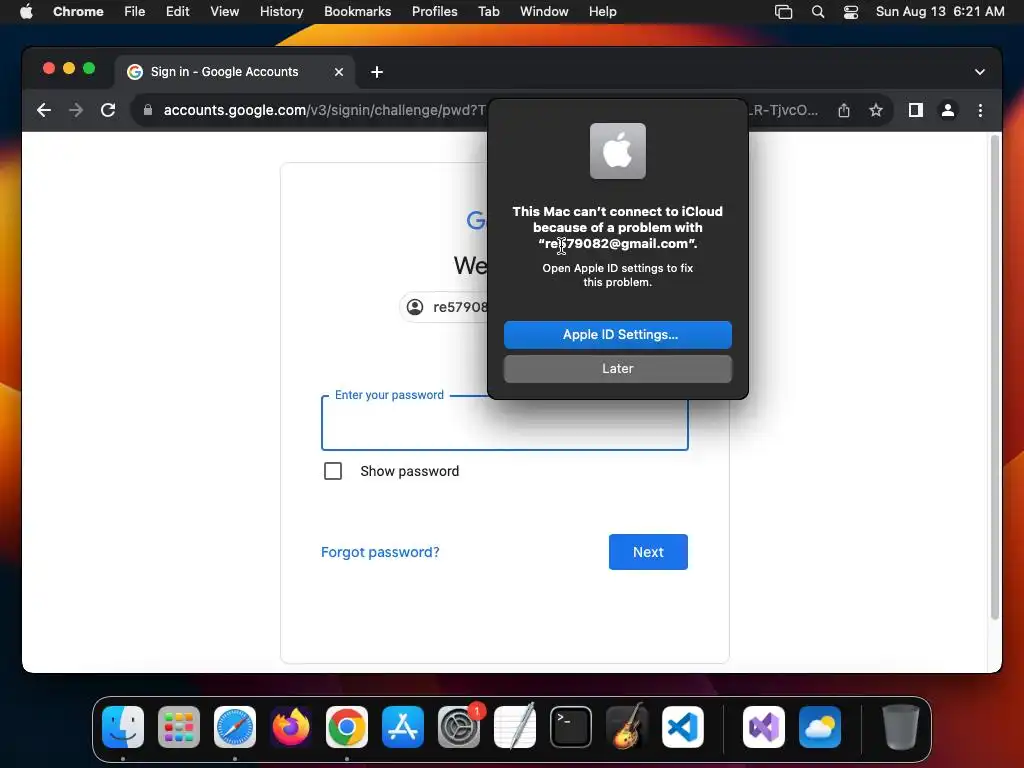This screenshot has height=768, width=1024.
Task: Bookmark this page with the star icon
Action: [876, 110]
